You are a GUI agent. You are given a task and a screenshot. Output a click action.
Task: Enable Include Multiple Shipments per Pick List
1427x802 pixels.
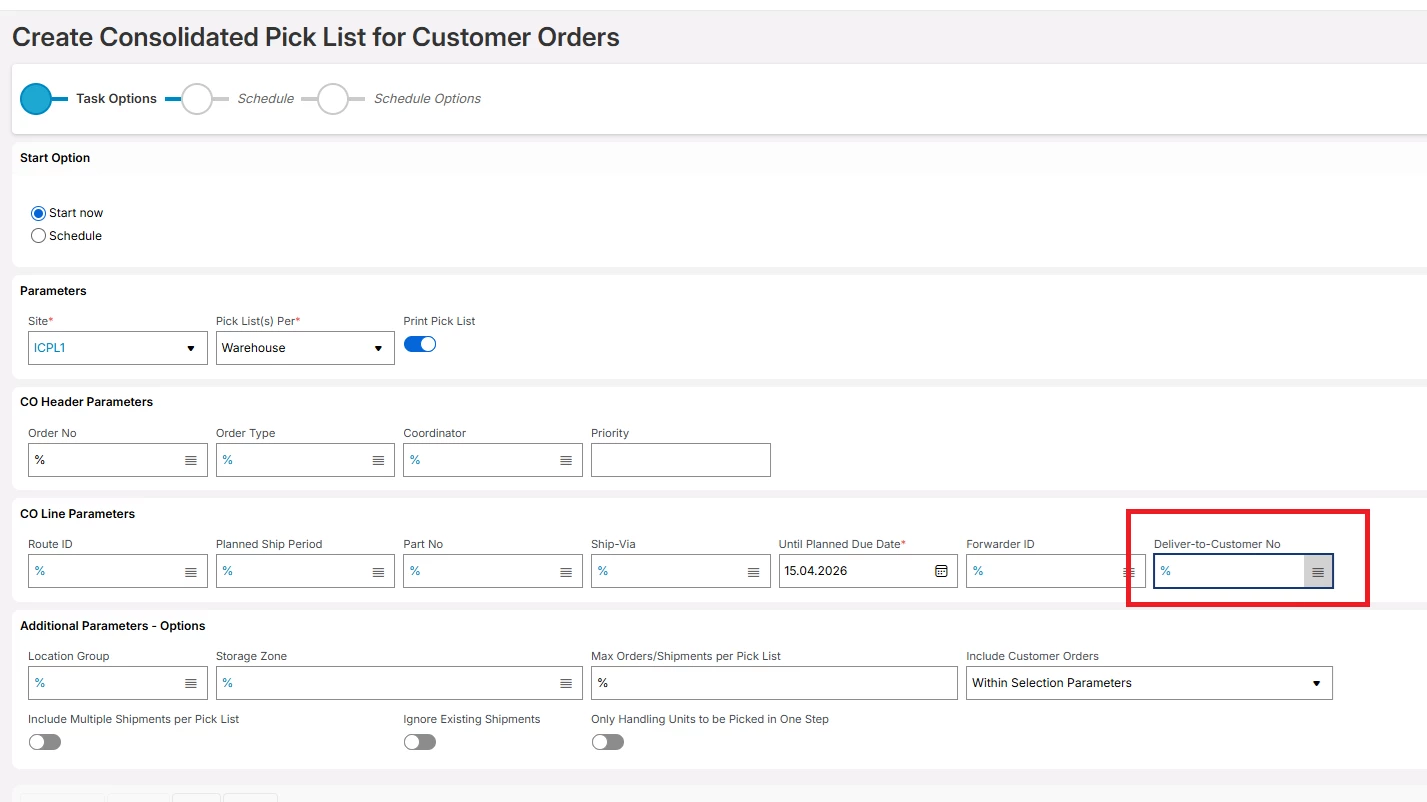tap(45, 742)
